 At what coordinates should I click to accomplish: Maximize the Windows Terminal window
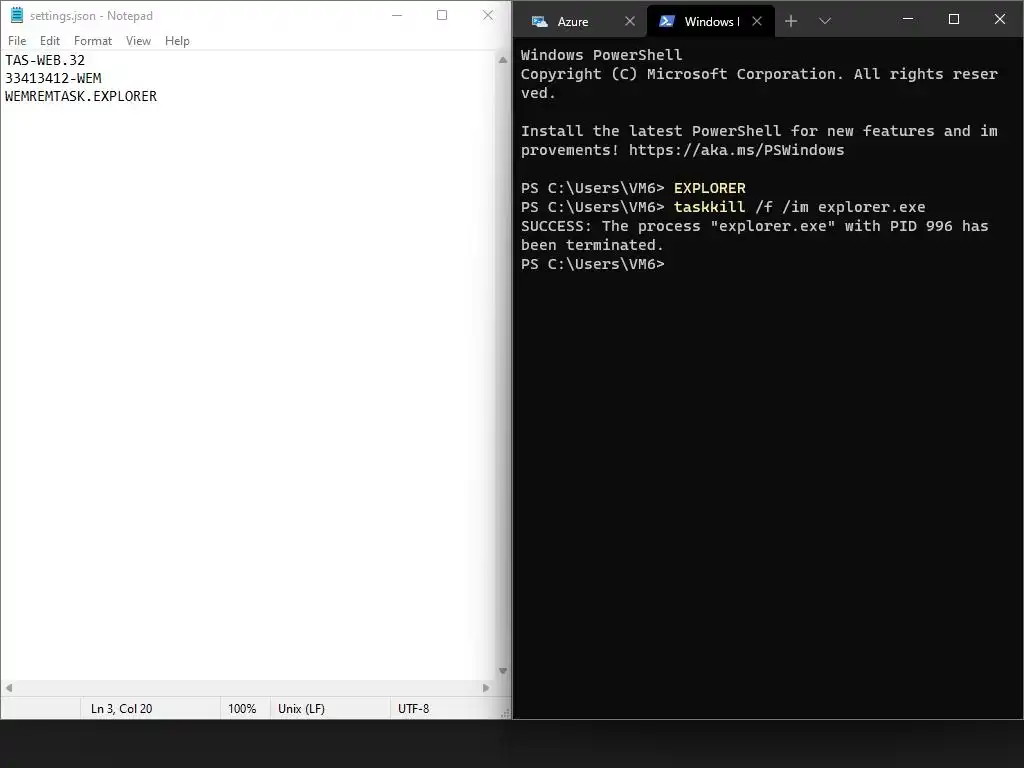point(953,19)
